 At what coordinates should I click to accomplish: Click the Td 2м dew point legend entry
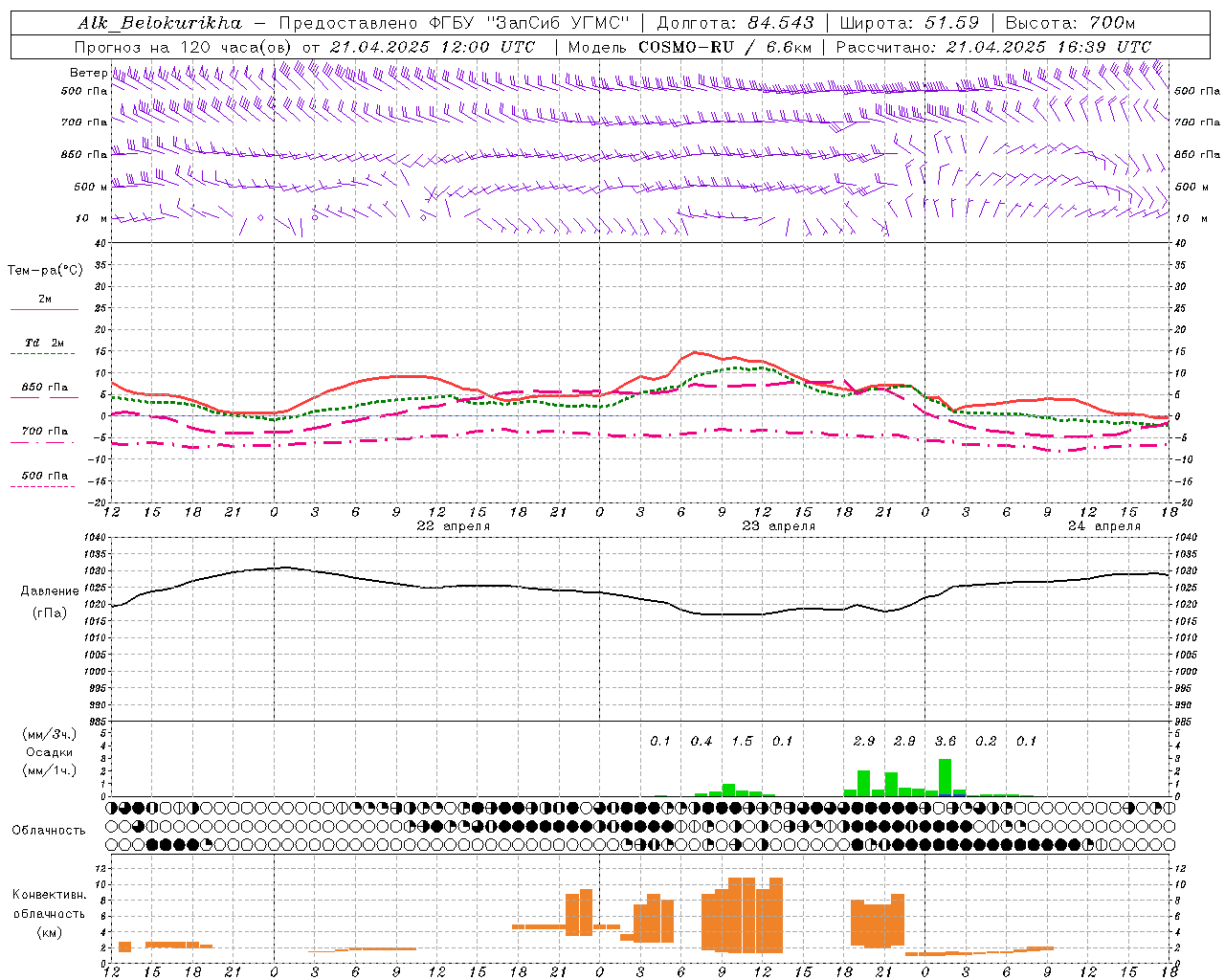tap(44, 343)
